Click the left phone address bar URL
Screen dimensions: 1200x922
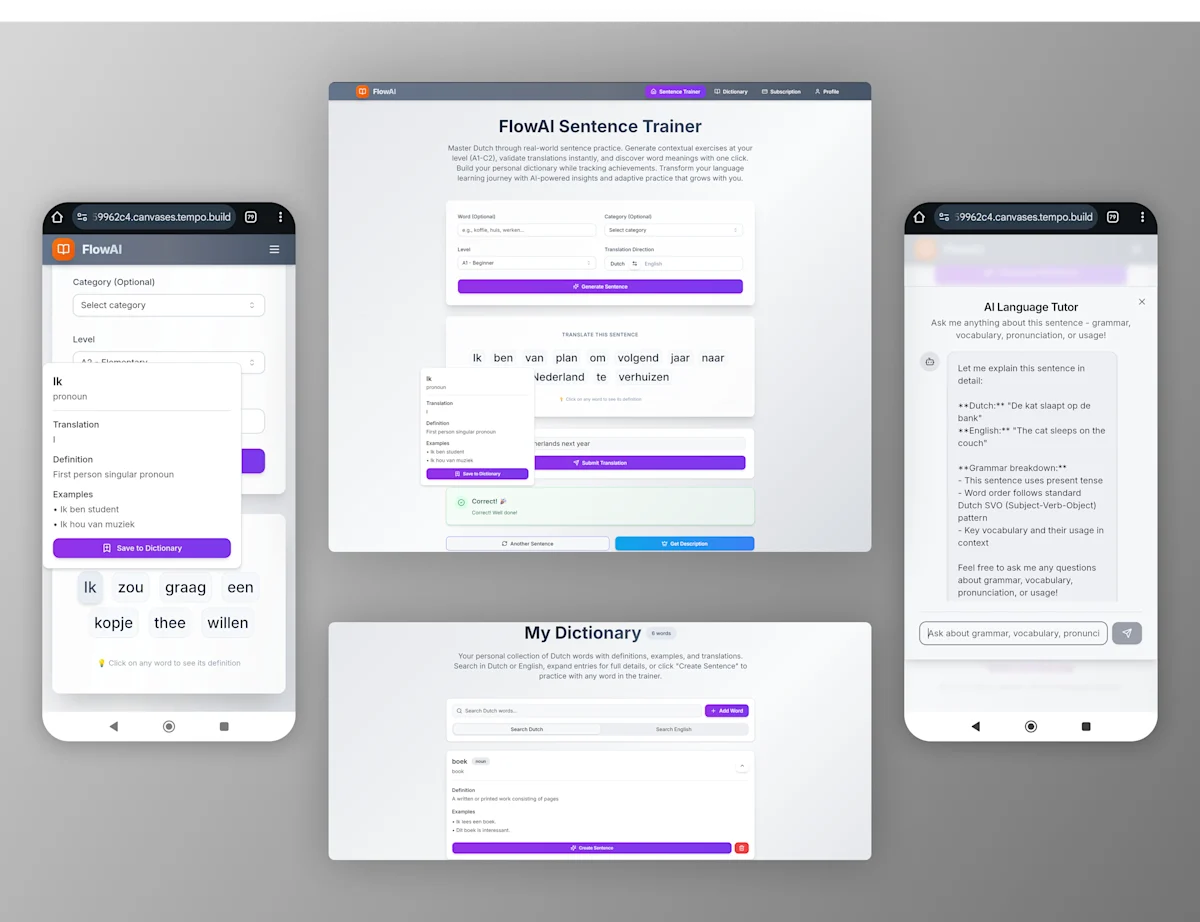pyautogui.click(x=160, y=217)
